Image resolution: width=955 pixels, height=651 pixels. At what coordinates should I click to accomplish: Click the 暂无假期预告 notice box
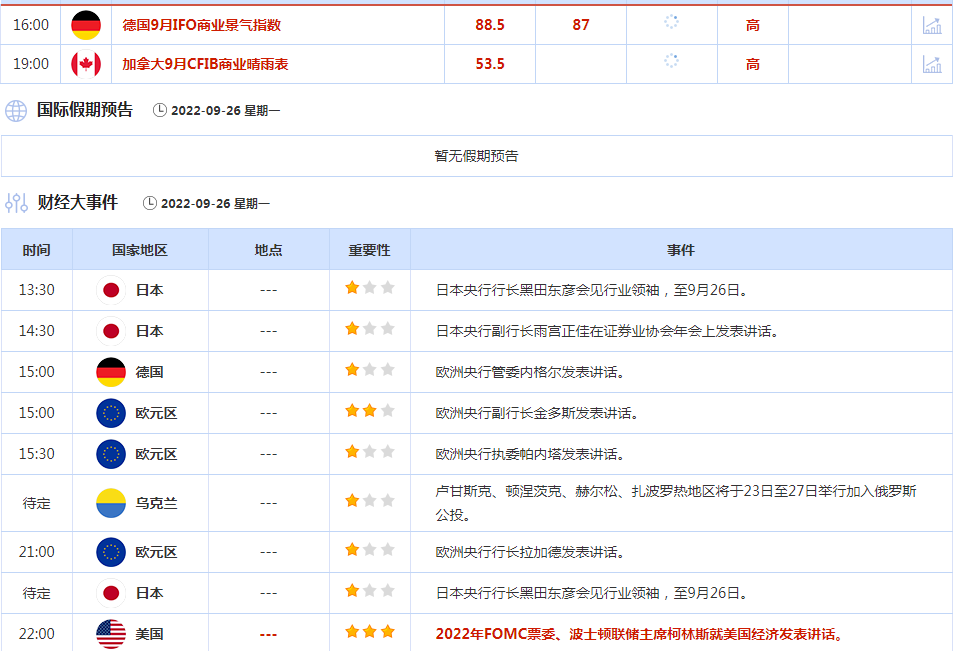[x=476, y=156]
